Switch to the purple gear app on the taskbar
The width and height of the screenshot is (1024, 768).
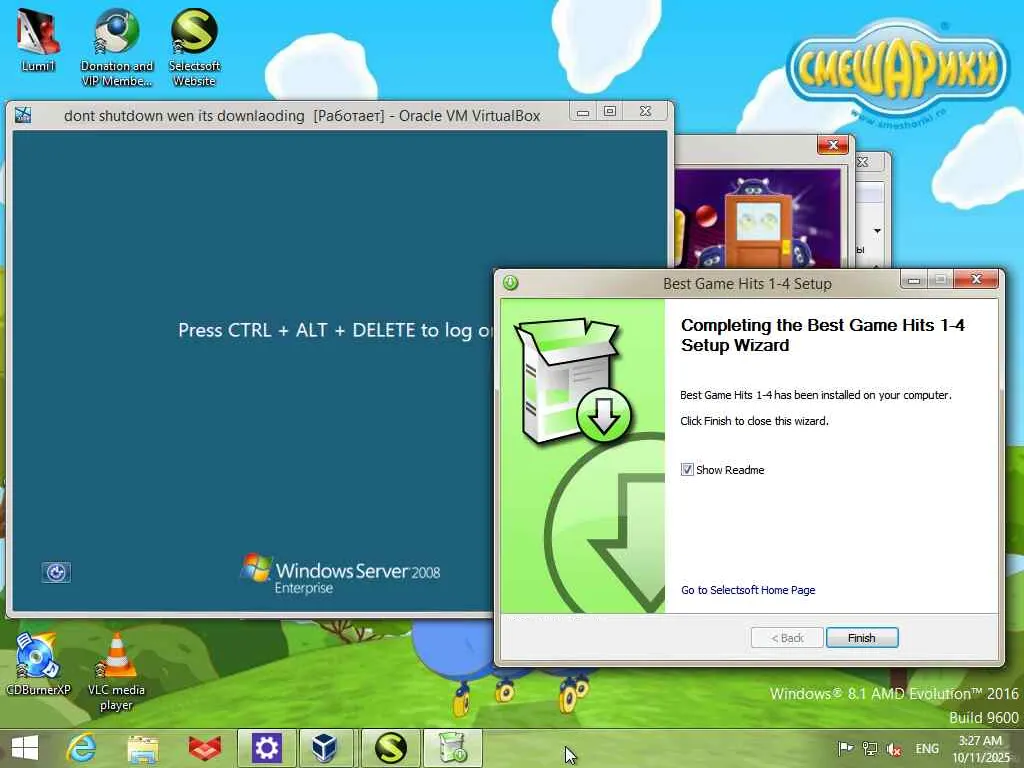[266, 748]
